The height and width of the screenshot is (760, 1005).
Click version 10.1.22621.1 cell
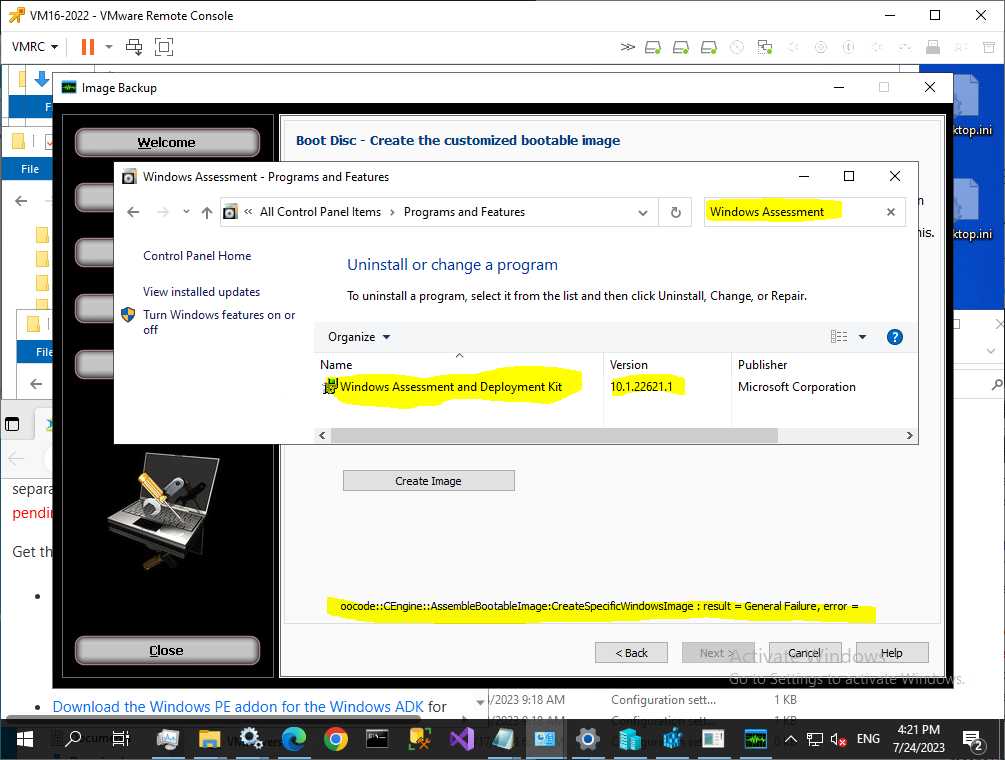pyautogui.click(x=642, y=387)
